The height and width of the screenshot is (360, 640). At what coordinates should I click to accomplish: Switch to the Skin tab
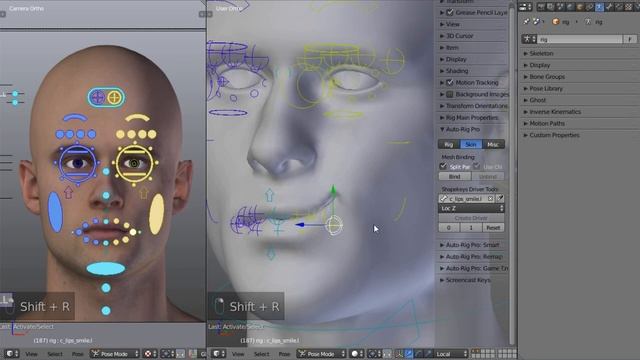pyautogui.click(x=471, y=144)
